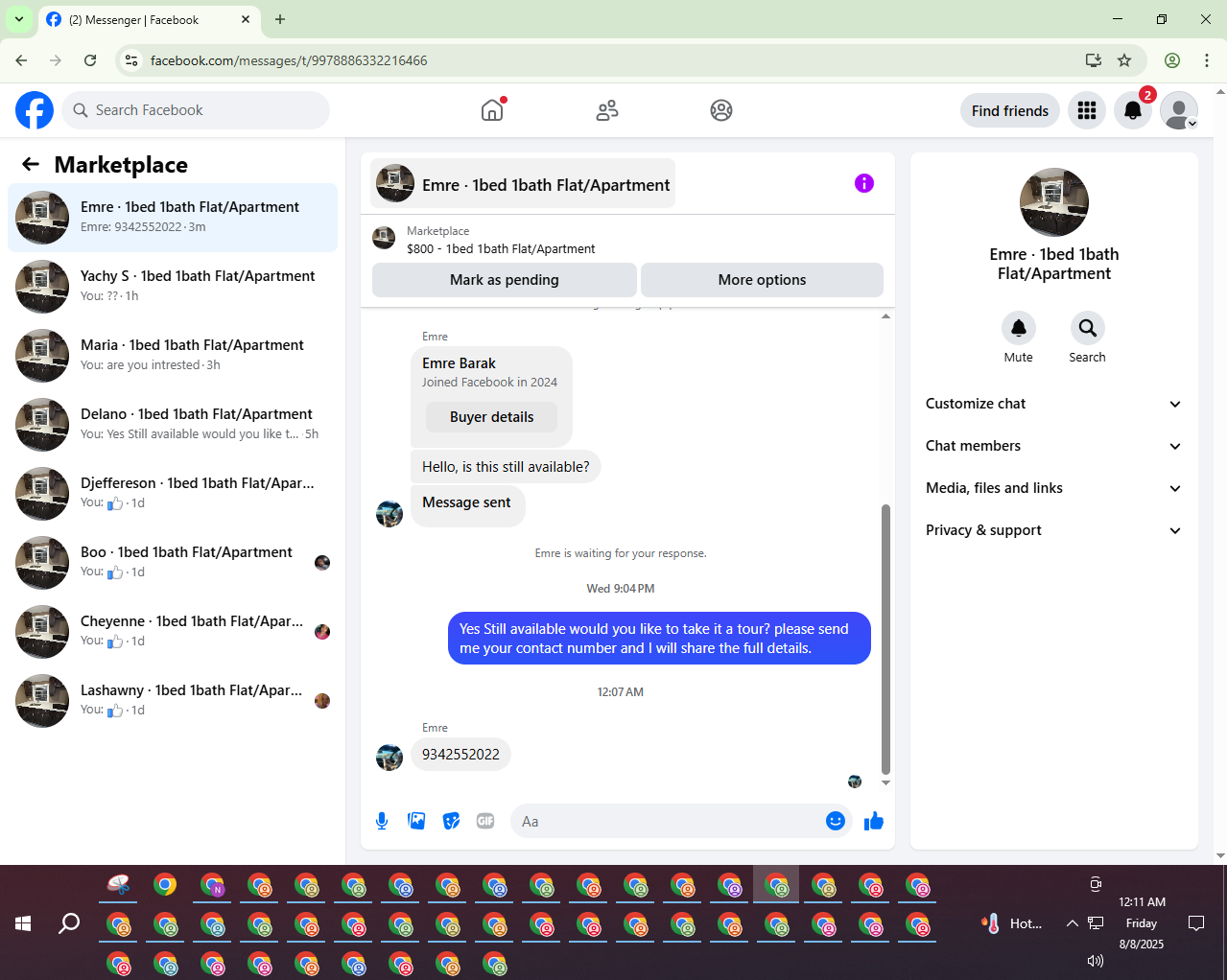1227x980 pixels.
Task: Open the Windows Start menu
Action: tap(23, 923)
